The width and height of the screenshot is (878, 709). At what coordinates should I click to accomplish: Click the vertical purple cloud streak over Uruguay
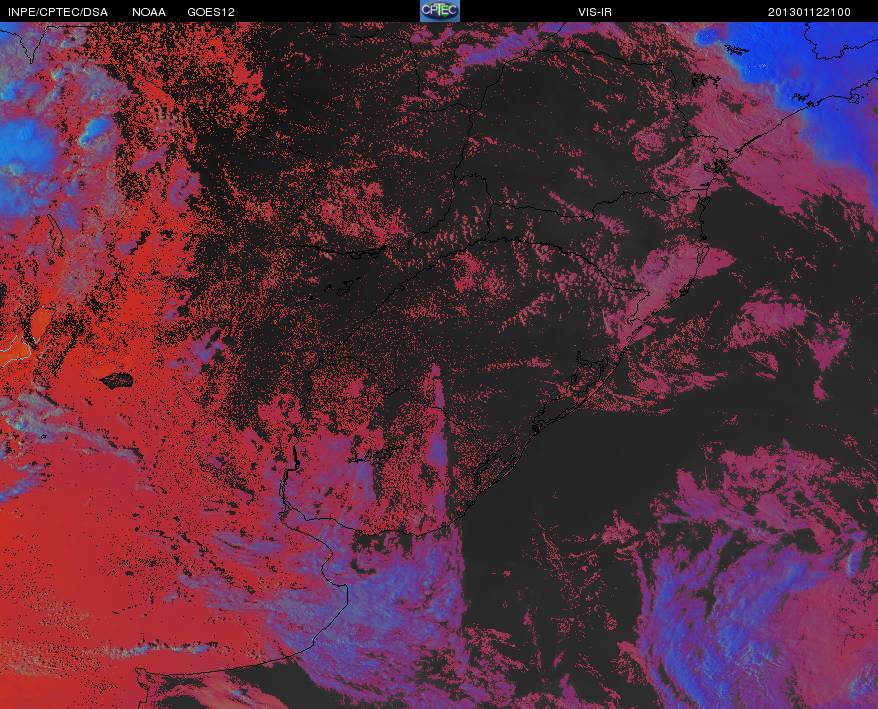click(x=438, y=426)
